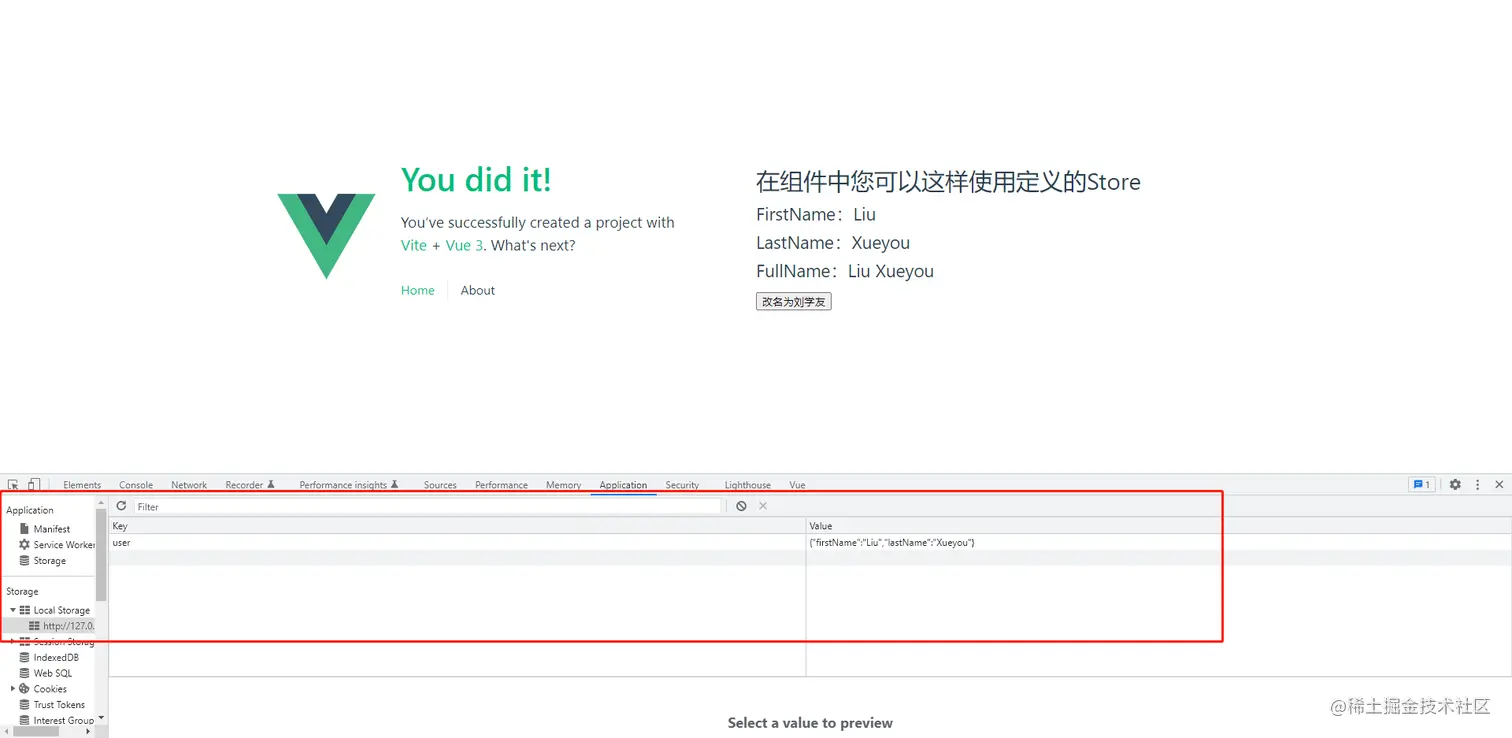This screenshot has width=1512, height=738.
Task: Click the 'LastName: Xueyou' text
Action: pyautogui.click(x=833, y=243)
